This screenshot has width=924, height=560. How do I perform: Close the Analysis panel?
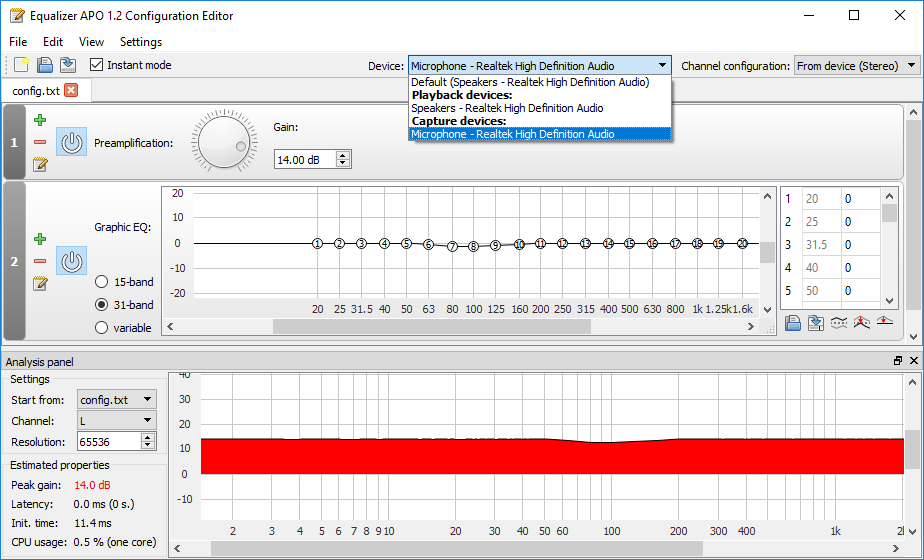(x=914, y=361)
